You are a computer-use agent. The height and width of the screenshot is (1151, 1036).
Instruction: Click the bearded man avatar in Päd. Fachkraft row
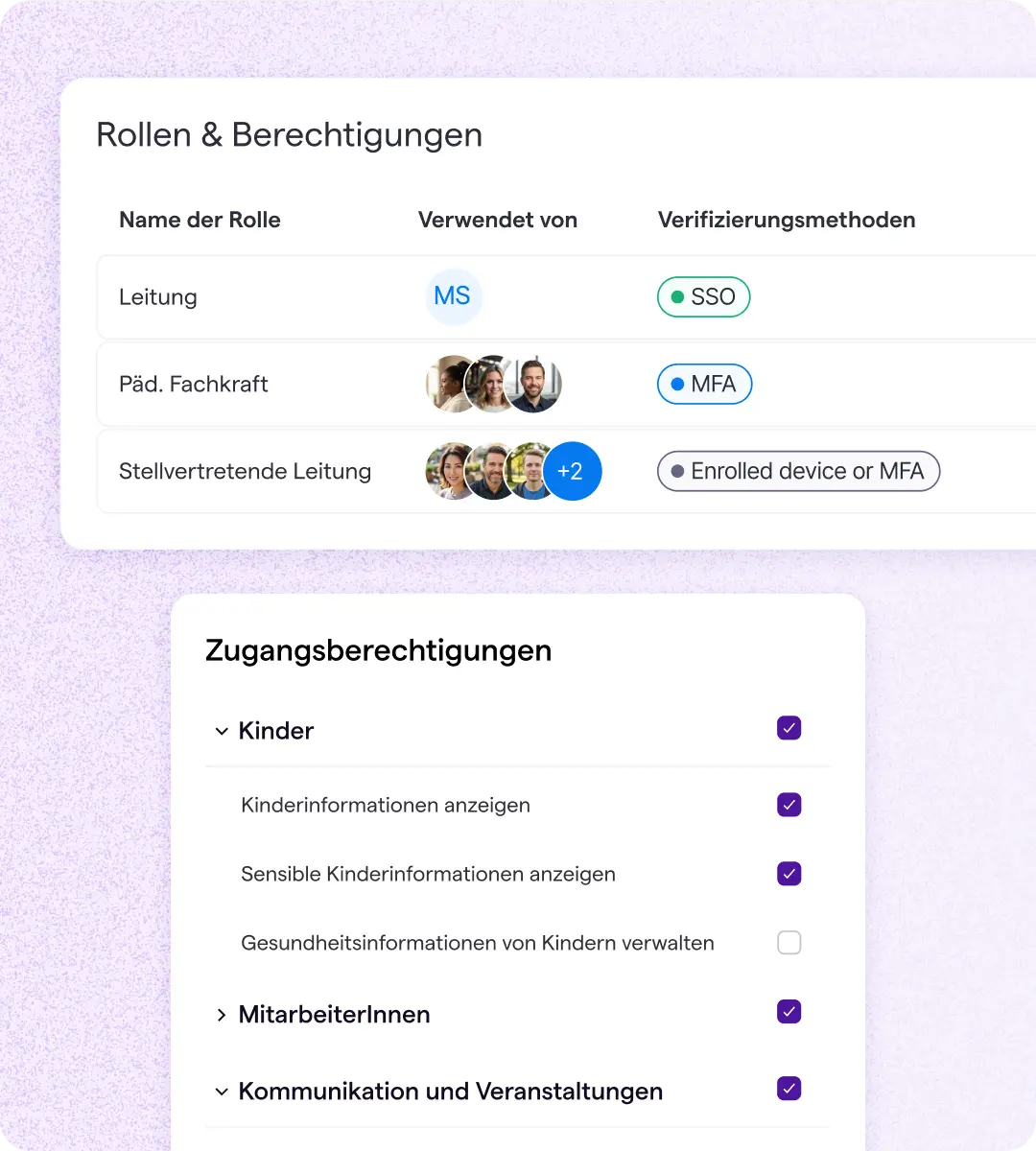pos(534,384)
